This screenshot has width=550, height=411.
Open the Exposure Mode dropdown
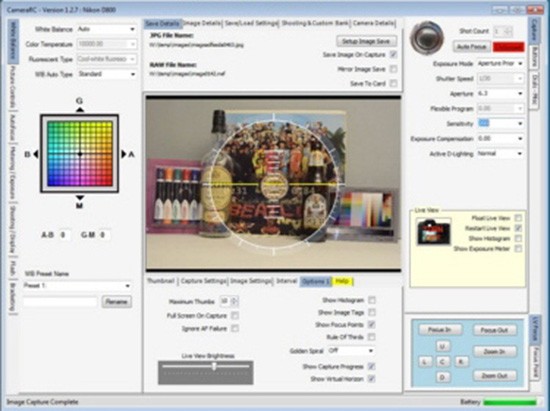coord(500,63)
